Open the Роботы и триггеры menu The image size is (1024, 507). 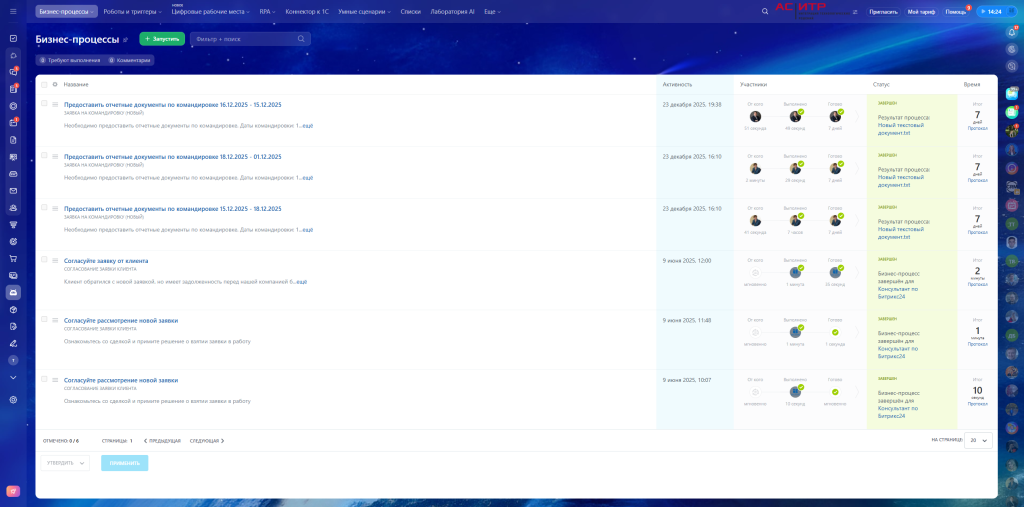pyautogui.click(x=132, y=11)
